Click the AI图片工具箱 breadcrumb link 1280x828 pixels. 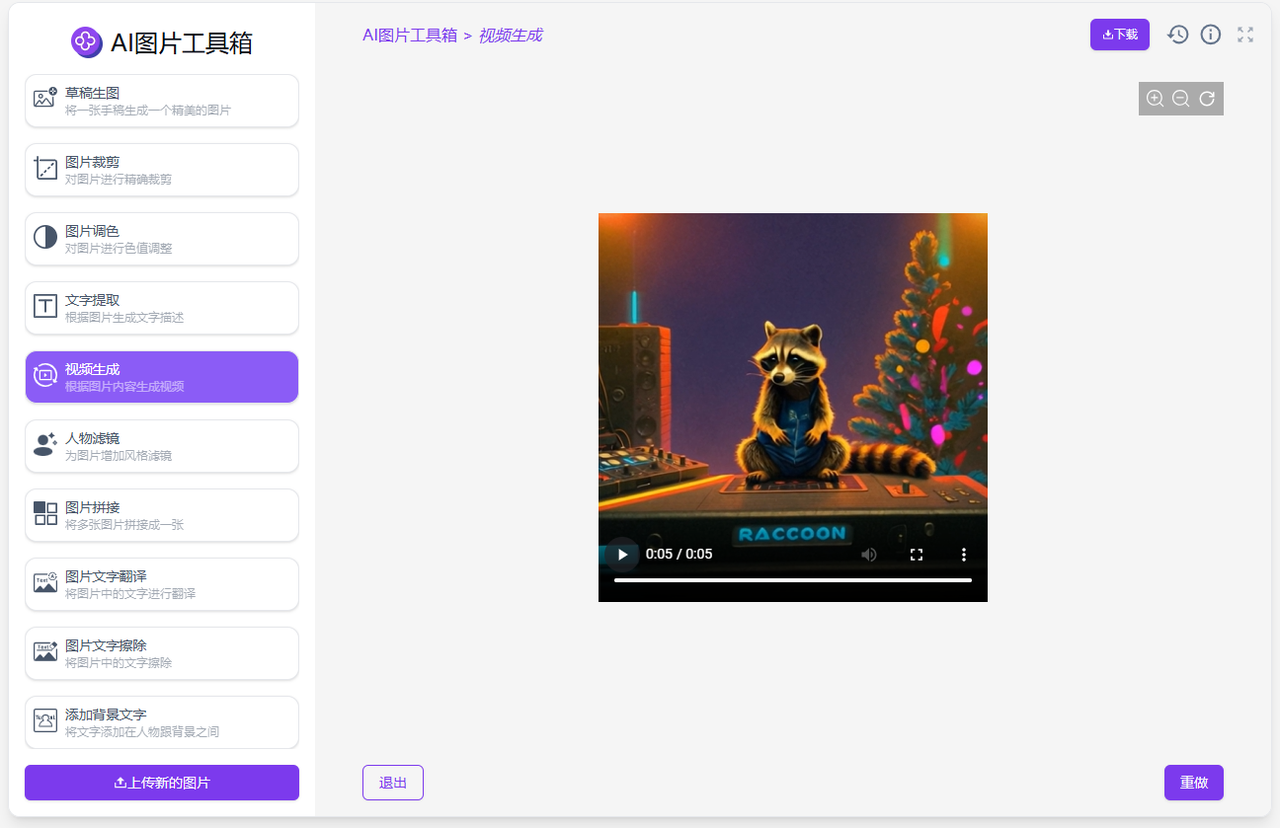[410, 35]
